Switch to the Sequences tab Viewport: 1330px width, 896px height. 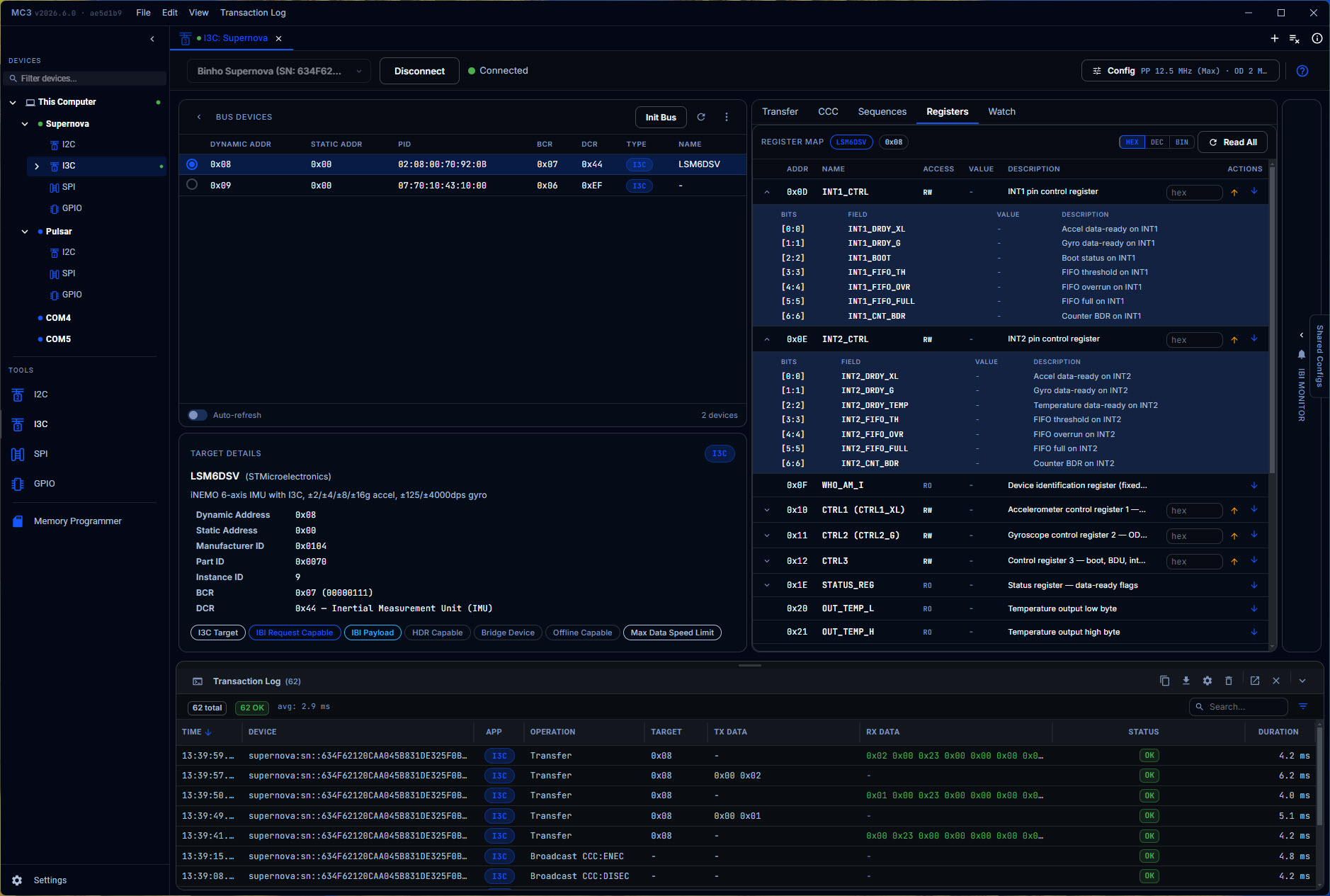tap(882, 112)
